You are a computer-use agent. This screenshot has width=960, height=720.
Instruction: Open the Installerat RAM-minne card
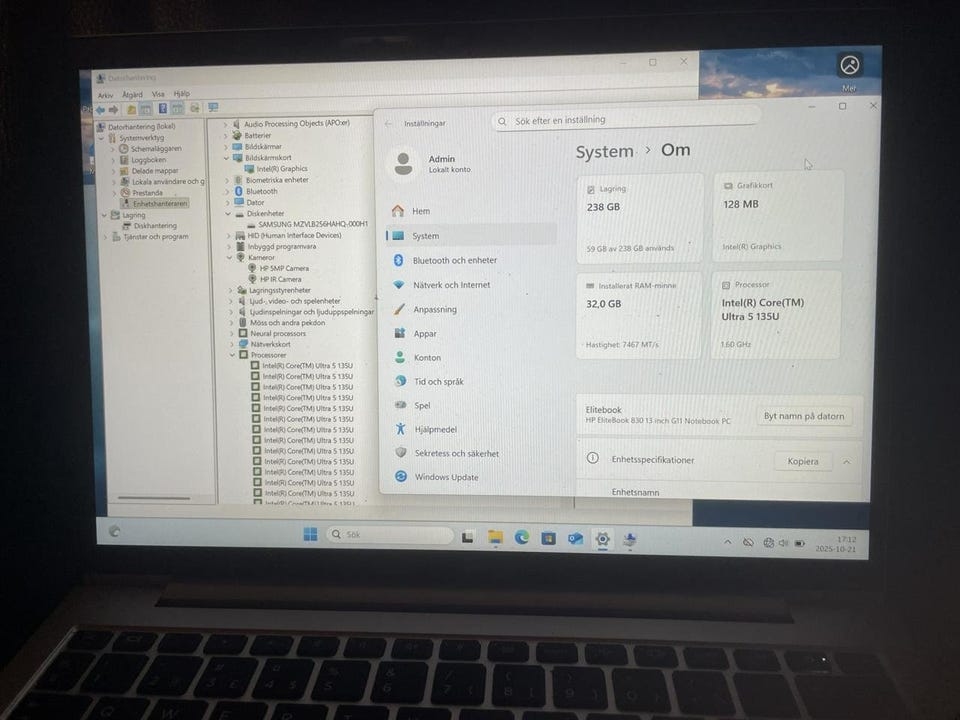click(x=639, y=315)
